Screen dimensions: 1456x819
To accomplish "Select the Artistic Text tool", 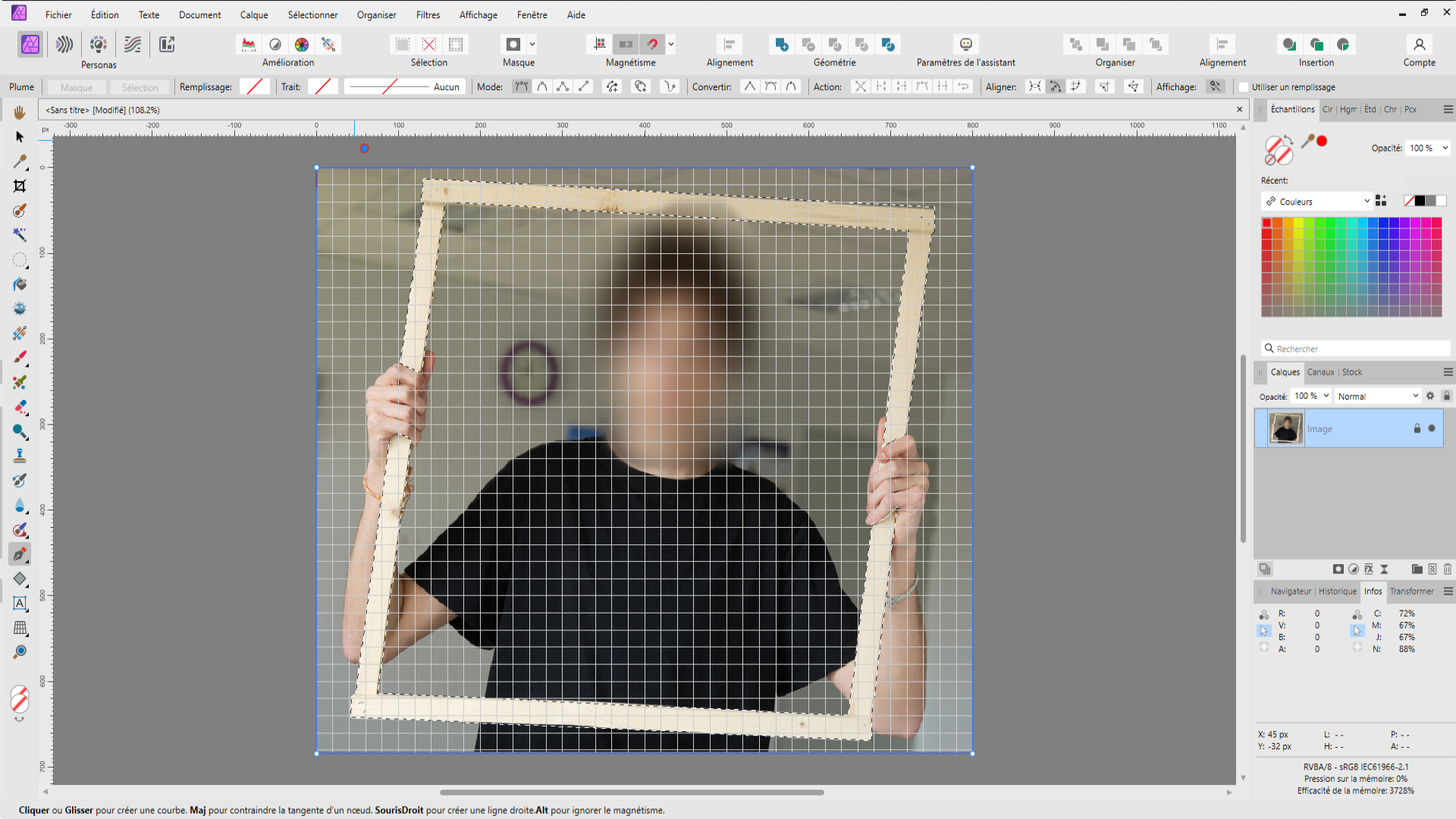I will (x=20, y=604).
